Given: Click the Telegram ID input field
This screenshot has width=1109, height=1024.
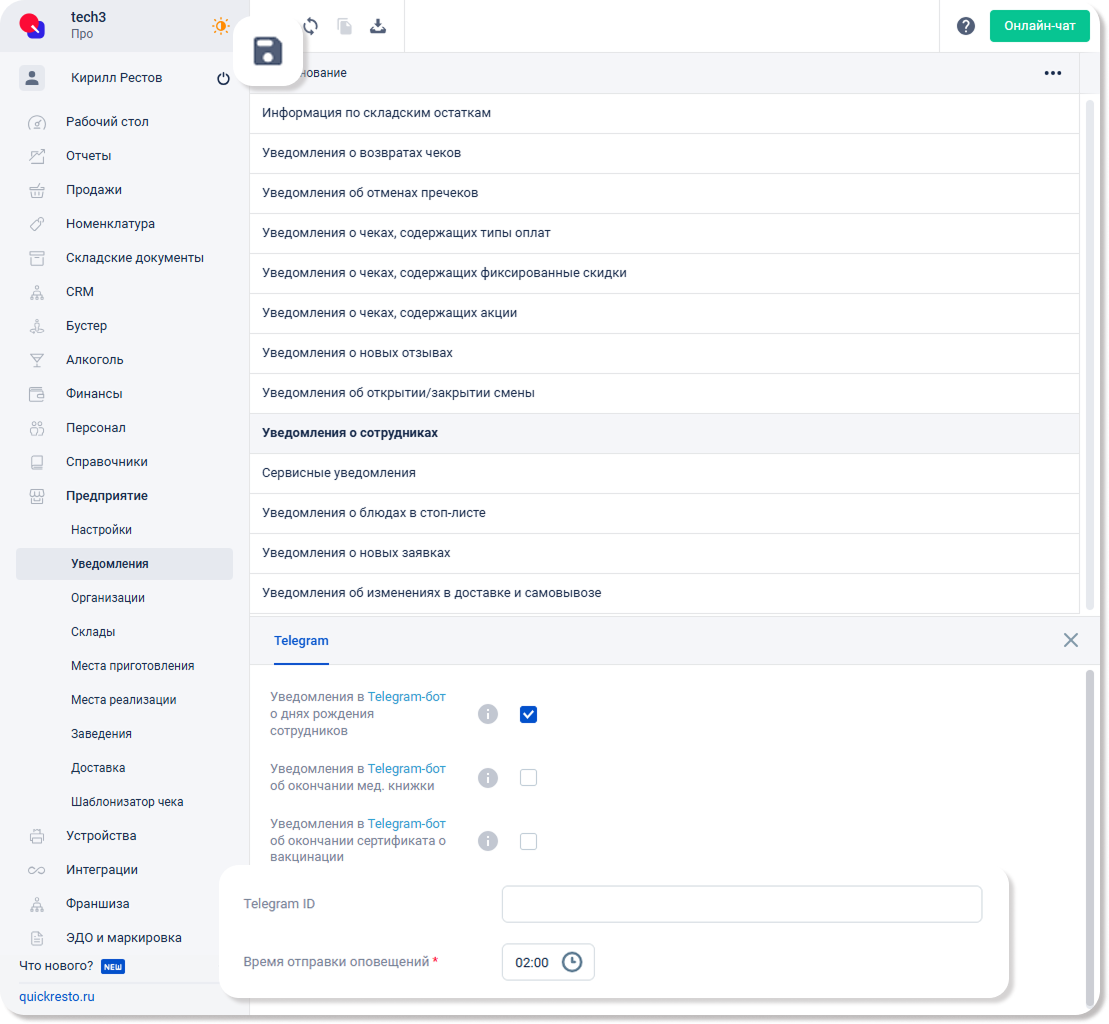Looking at the screenshot, I should click(x=741, y=904).
